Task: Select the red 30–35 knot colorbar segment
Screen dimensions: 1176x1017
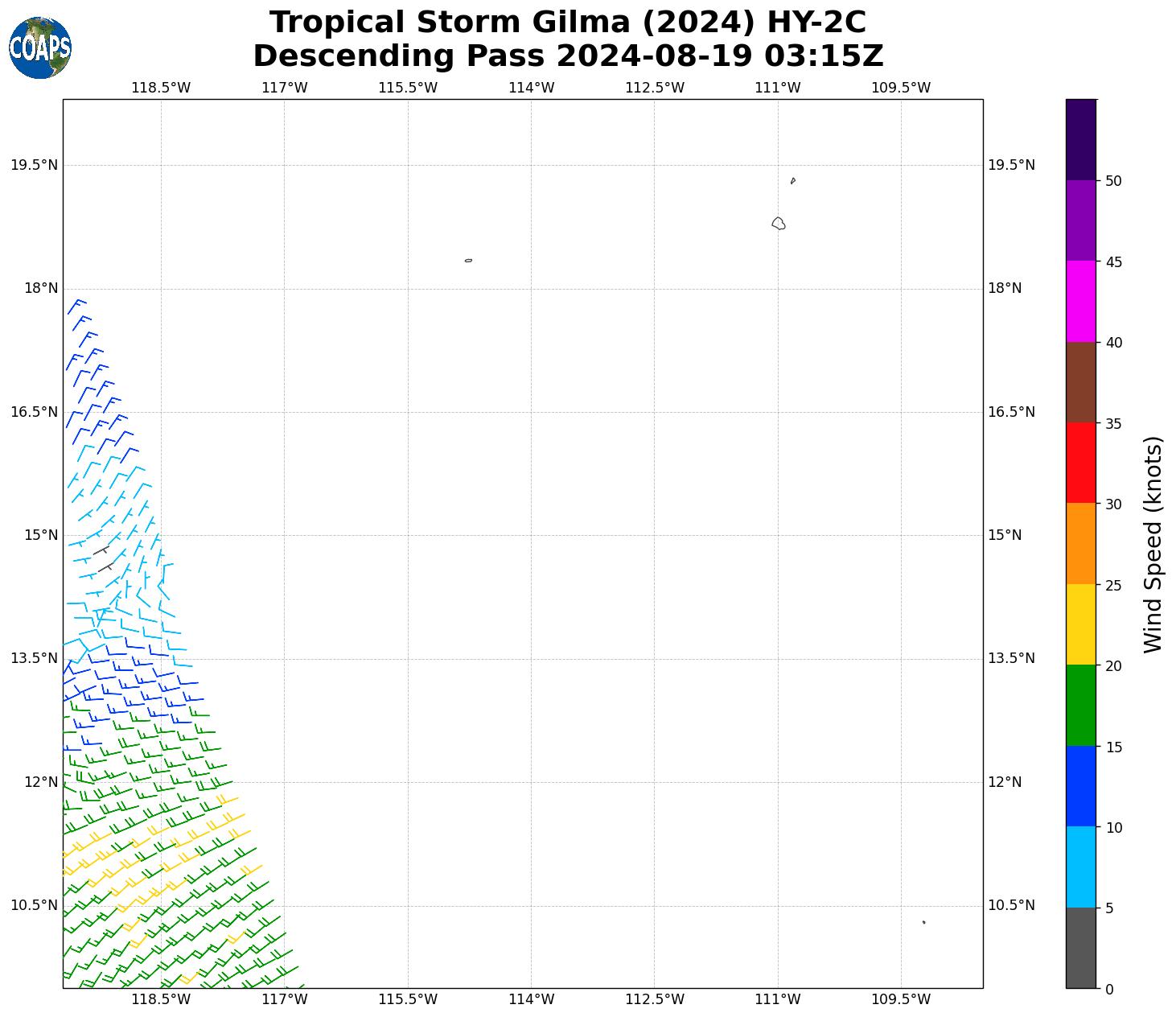Action: point(1080,463)
